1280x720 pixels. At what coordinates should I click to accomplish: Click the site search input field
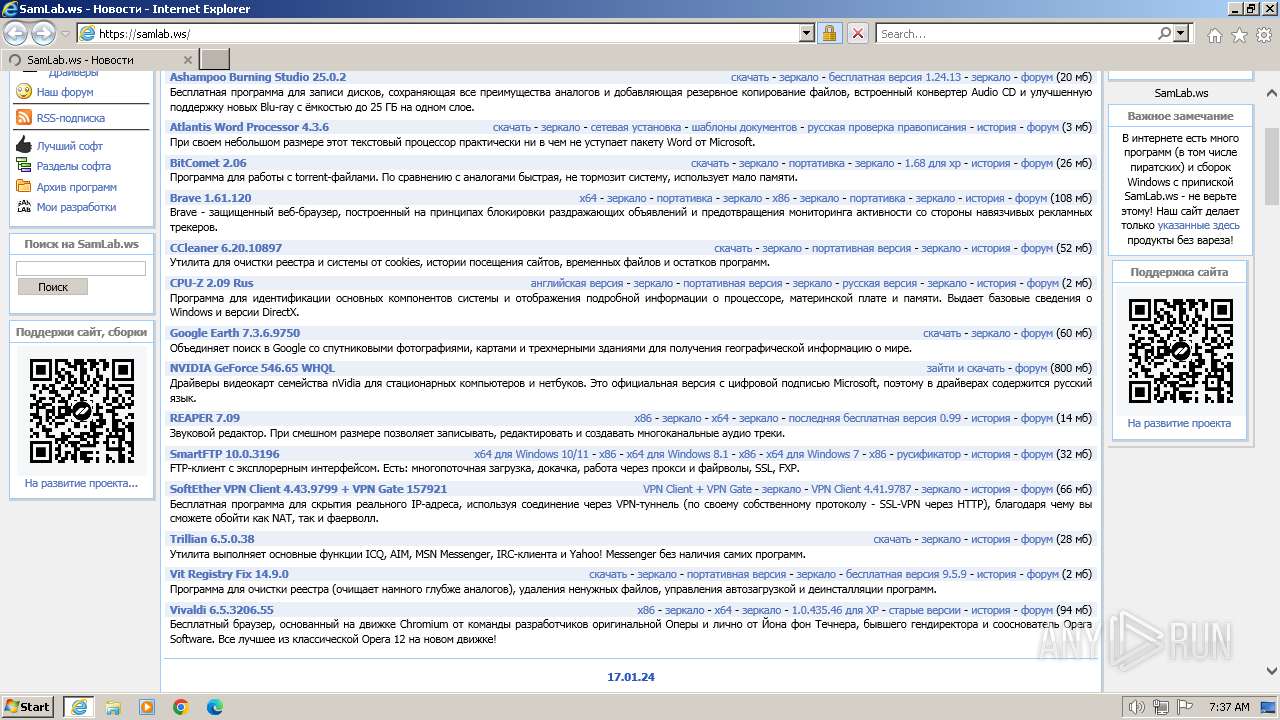coord(81,268)
